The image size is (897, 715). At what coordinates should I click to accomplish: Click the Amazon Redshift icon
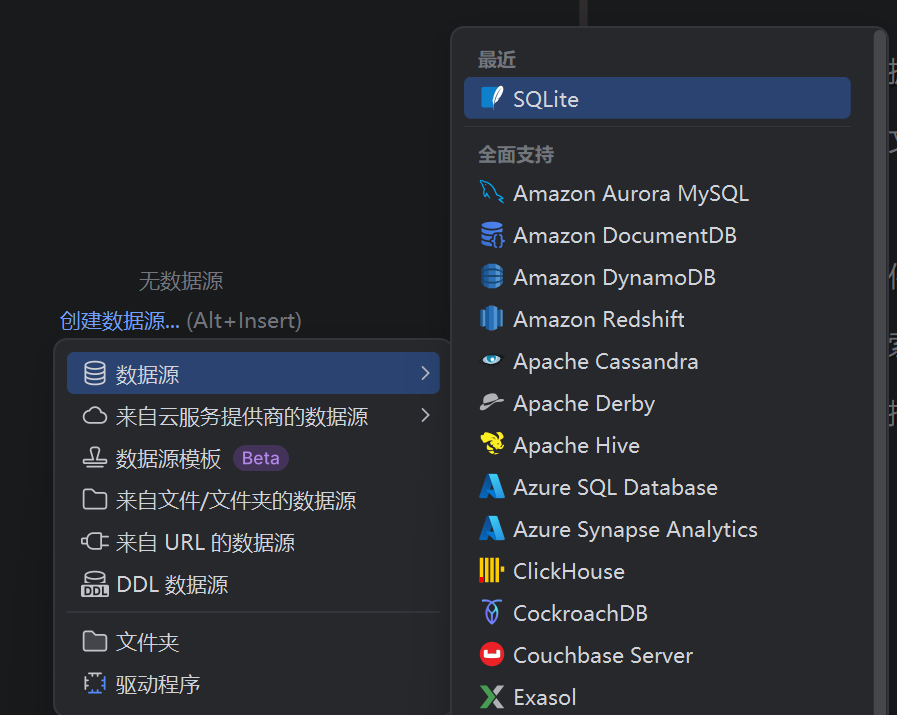[492, 319]
